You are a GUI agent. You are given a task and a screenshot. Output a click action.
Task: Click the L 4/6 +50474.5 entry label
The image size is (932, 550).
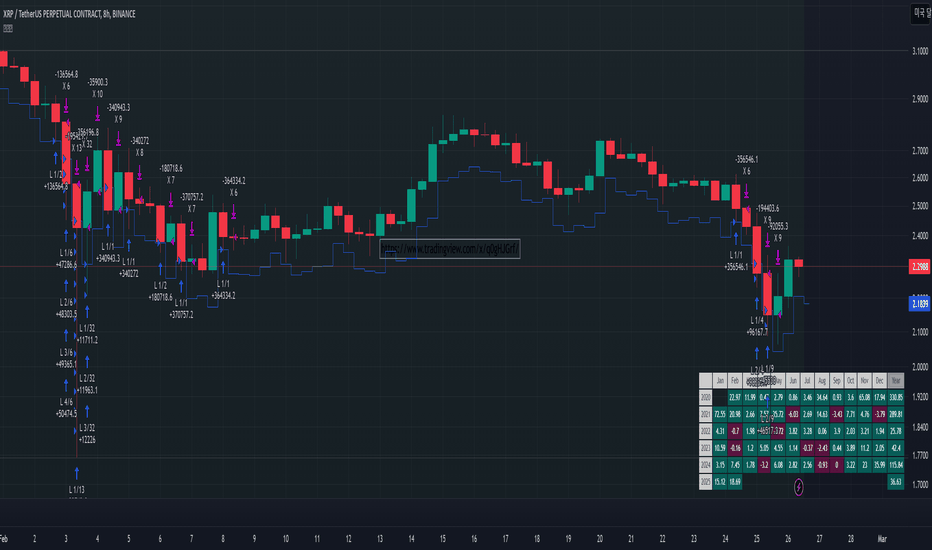(66, 408)
